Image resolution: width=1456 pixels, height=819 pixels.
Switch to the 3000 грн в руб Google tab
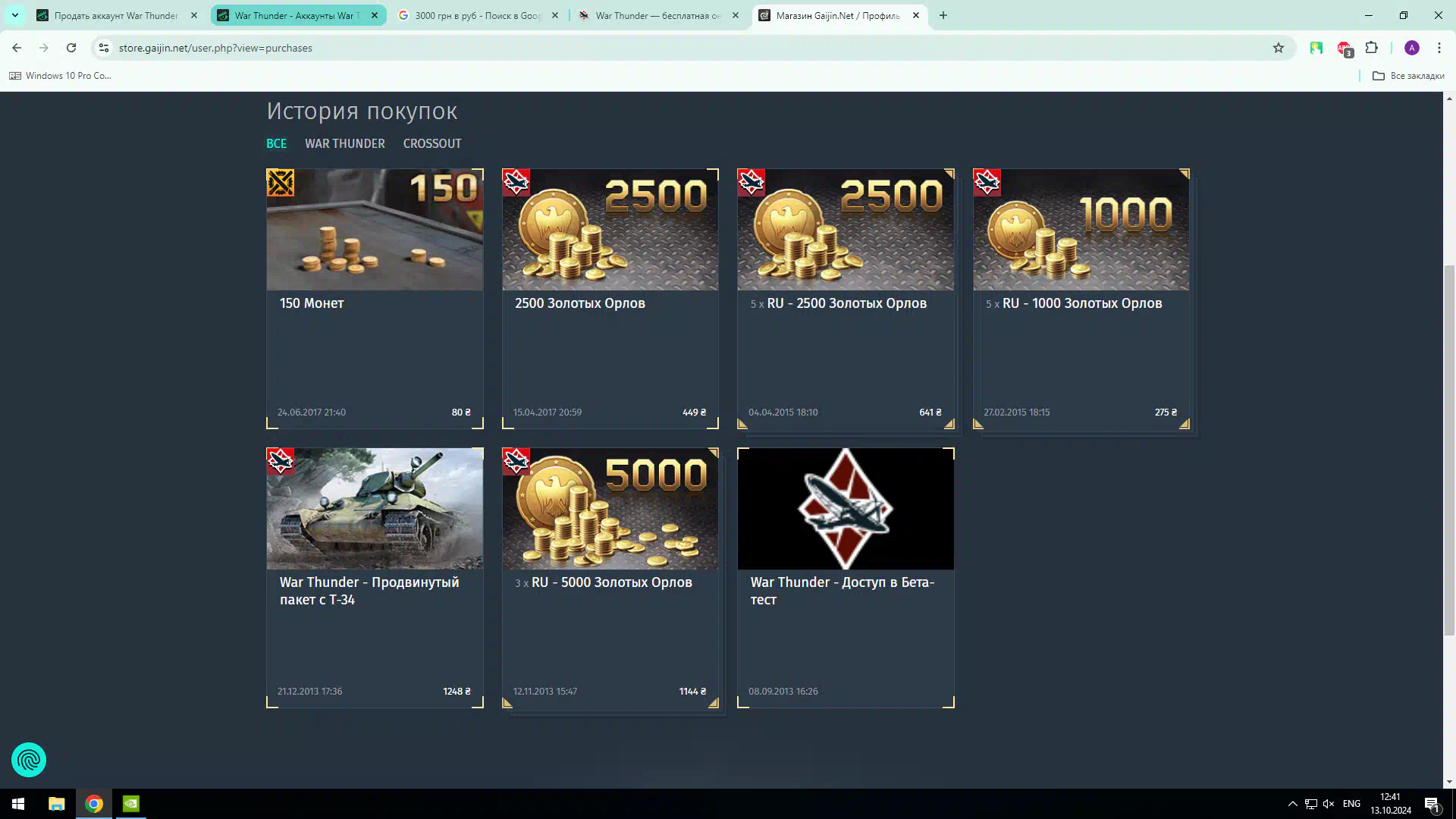point(478,15)
